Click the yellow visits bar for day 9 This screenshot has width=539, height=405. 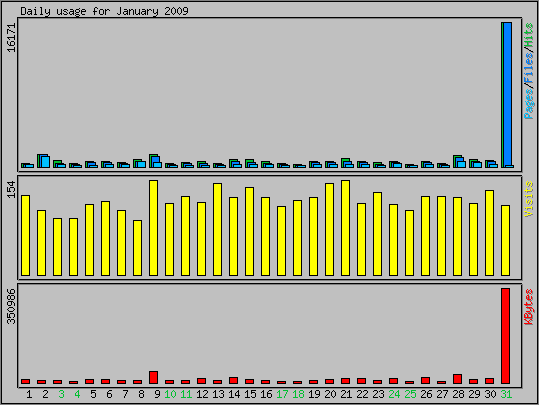click(153, 228)
